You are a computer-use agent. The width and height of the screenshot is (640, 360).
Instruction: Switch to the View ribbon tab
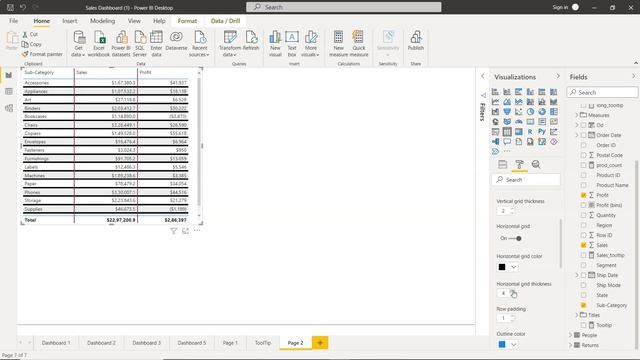tap(134, 21)
